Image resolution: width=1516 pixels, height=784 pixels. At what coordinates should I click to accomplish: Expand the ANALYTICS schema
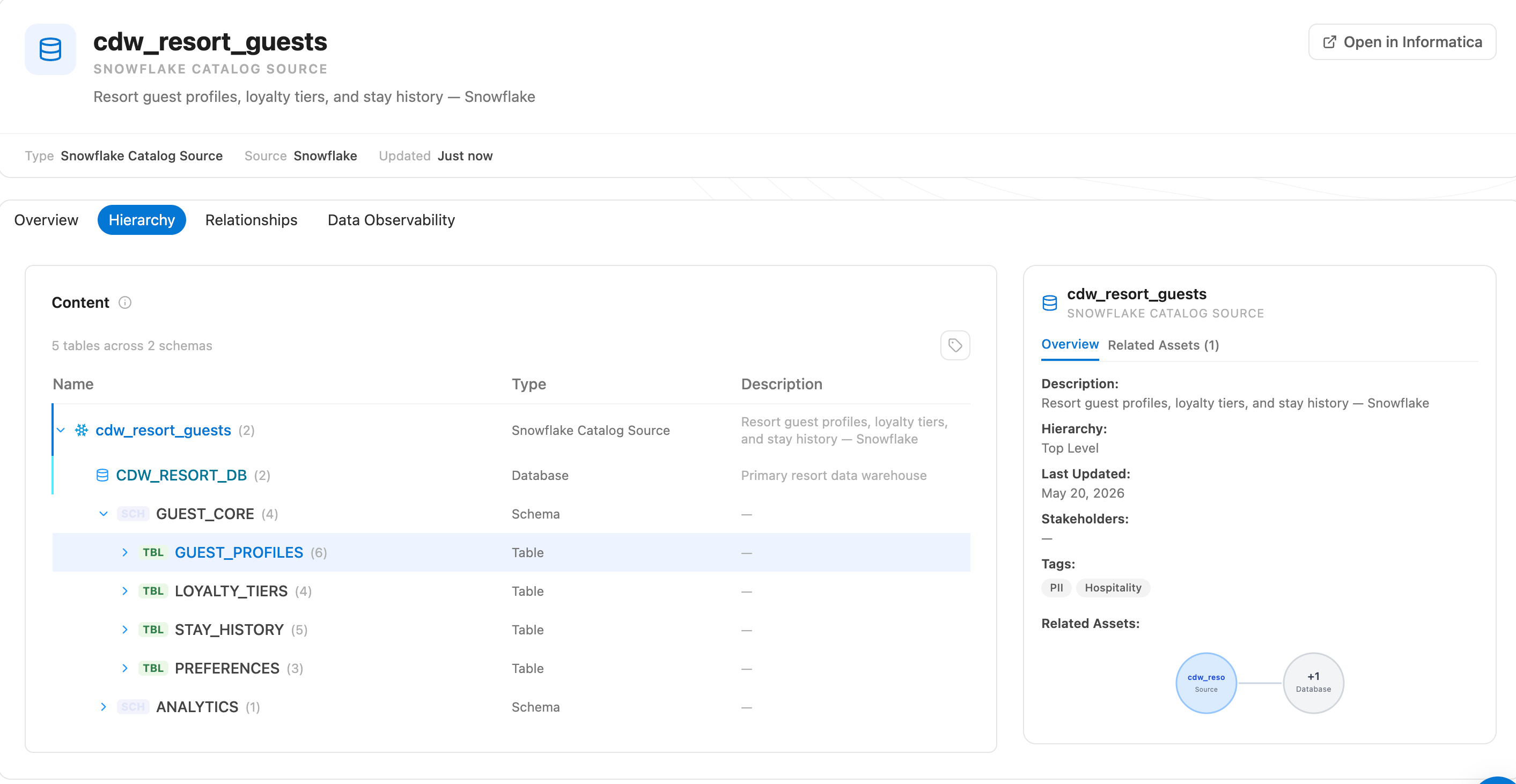point(104,707)
